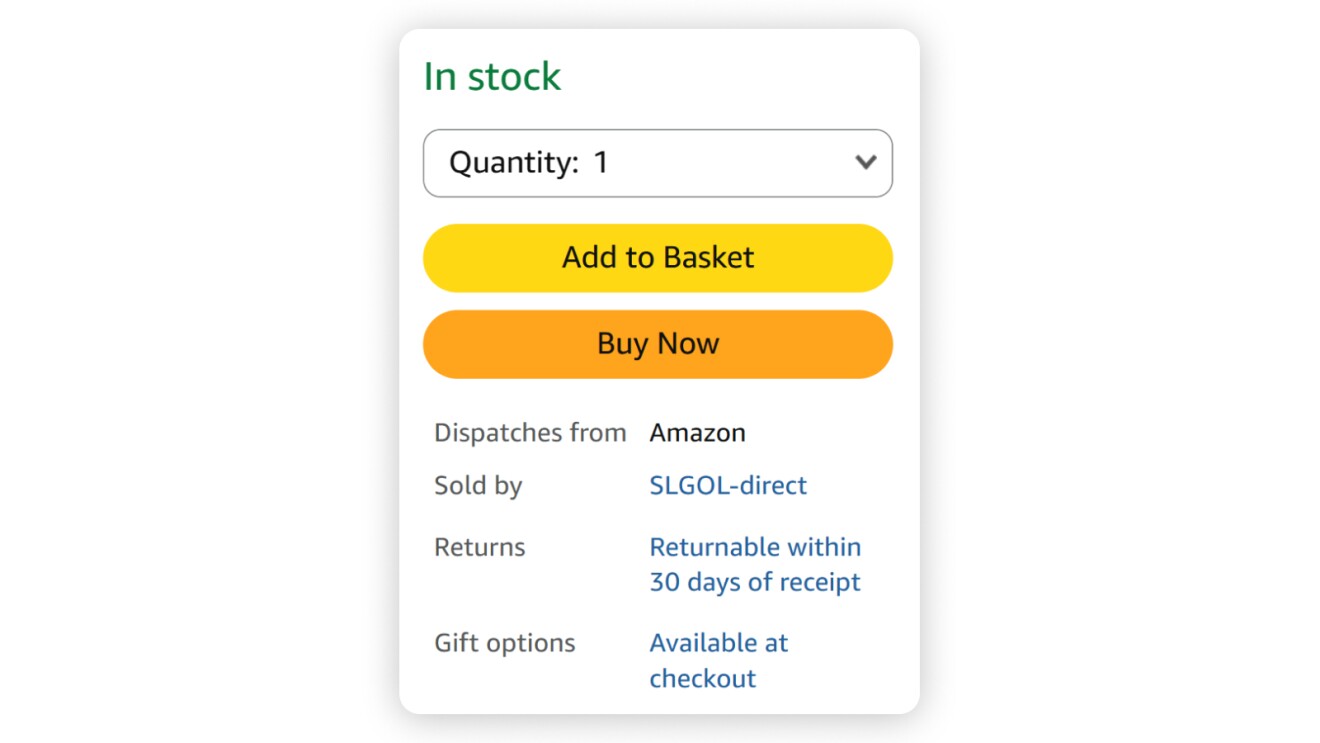The image size is (1320, 743).
Task: Open the Quantity dropdown
Action: click(x=657, y=163)
